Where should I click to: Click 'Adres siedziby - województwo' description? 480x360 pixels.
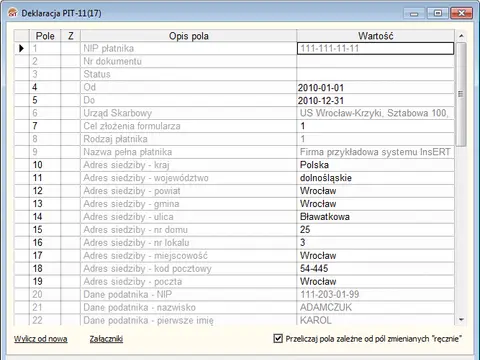(x=188, y=178)
